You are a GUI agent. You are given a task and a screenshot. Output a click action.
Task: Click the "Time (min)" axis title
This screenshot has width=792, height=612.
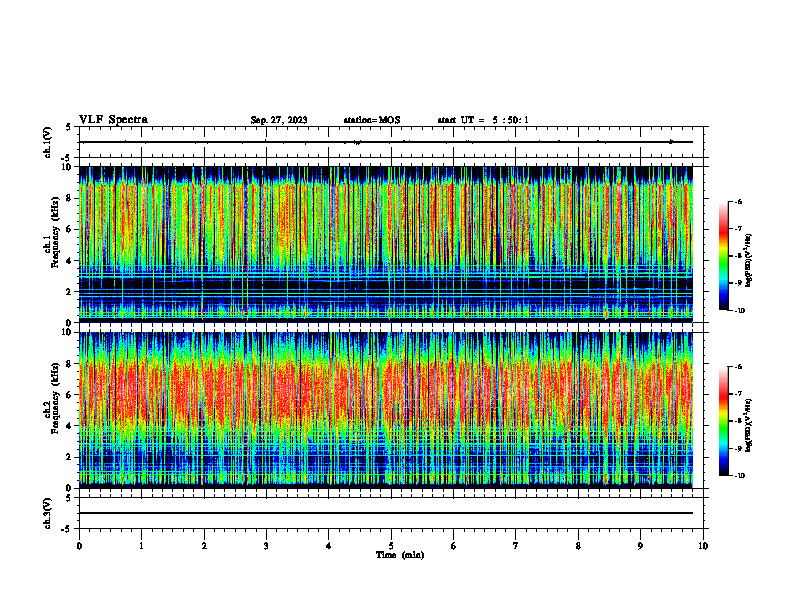400,555
